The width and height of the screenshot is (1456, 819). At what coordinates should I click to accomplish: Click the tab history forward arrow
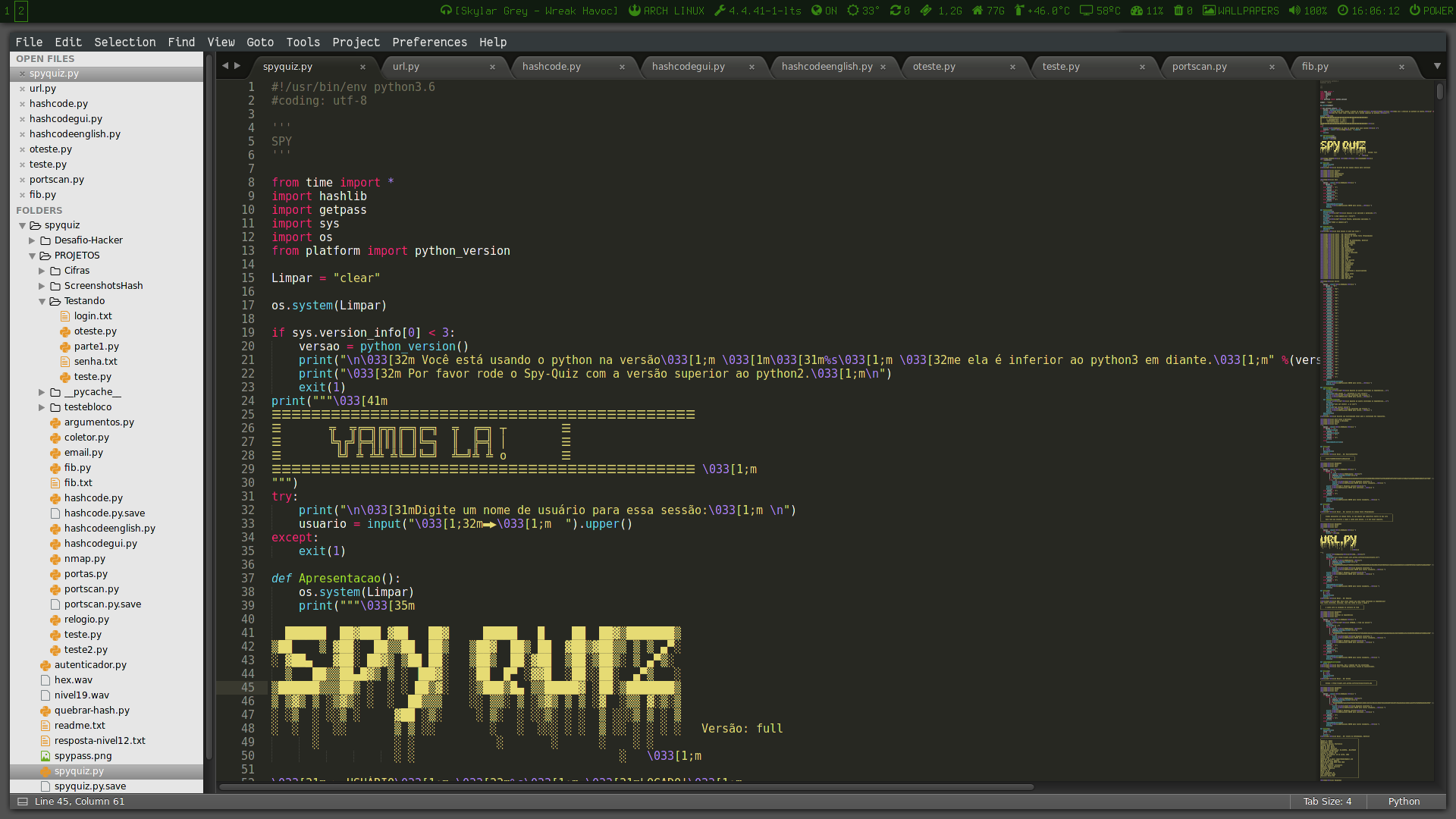(237, 66)
